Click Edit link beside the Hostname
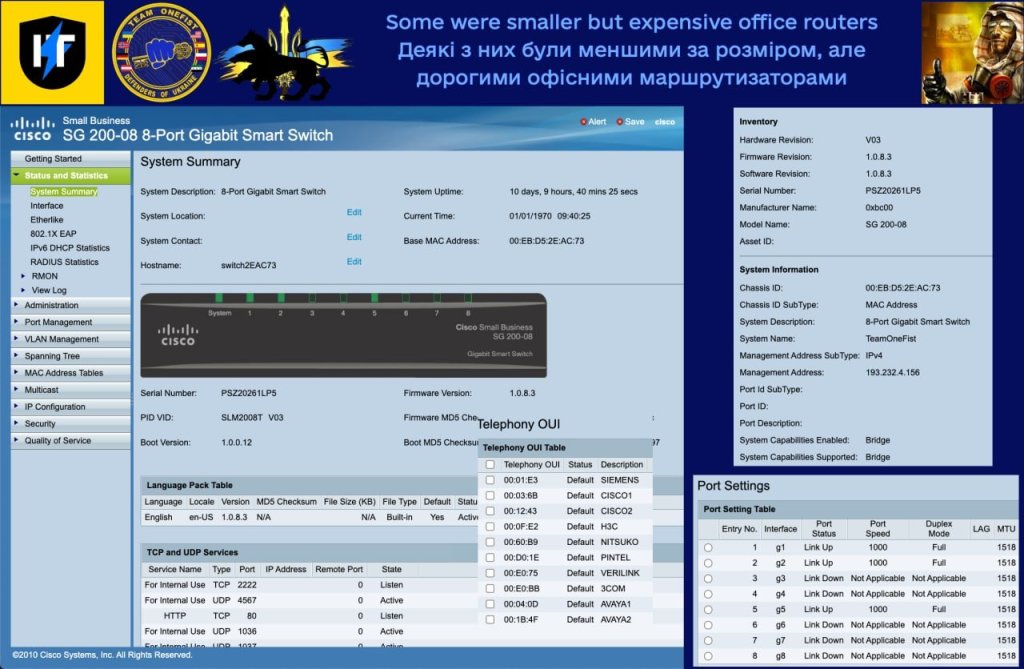The image size is (1024, 669). click(354, 261)
